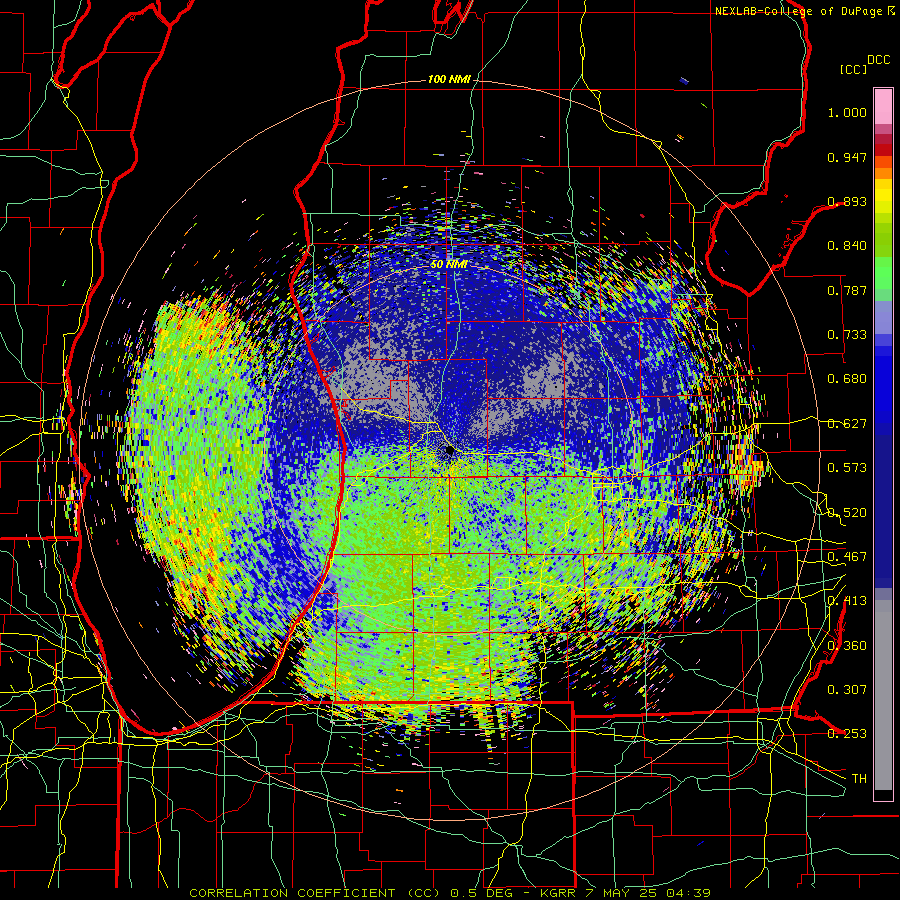This screenshot has height=900, width=900.
Task: Click the 0.840 scale value
Action: pyautogui.click(x=847, y=246)
